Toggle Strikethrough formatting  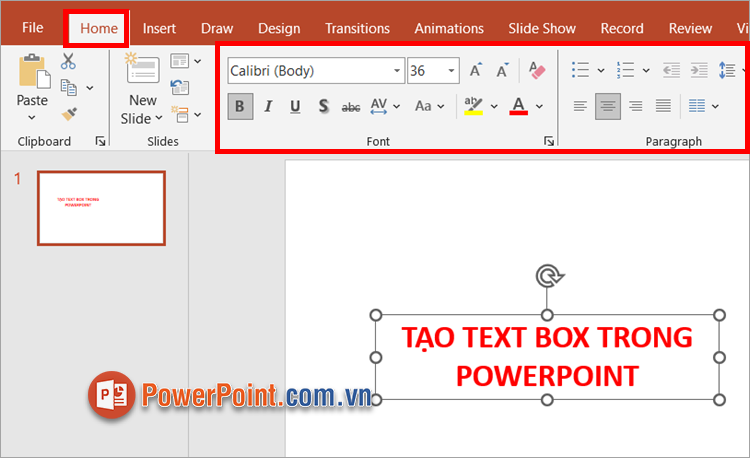pyautogui.click(x=351, y=107)
